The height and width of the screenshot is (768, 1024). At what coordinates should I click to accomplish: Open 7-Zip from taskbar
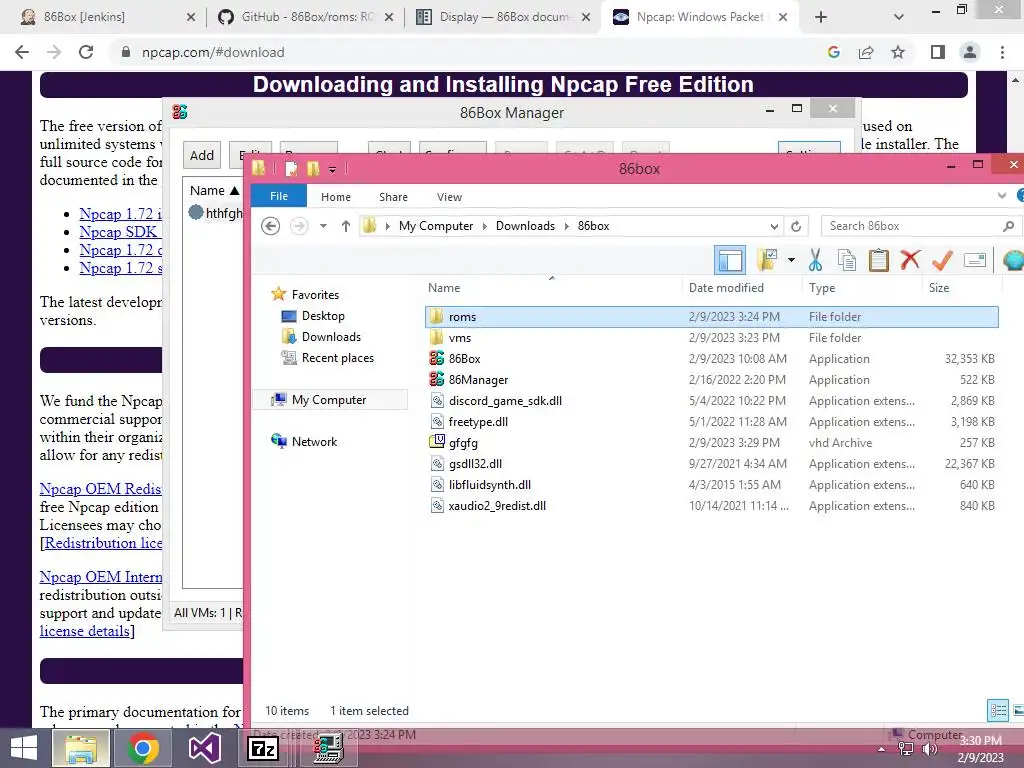[263, 748]
